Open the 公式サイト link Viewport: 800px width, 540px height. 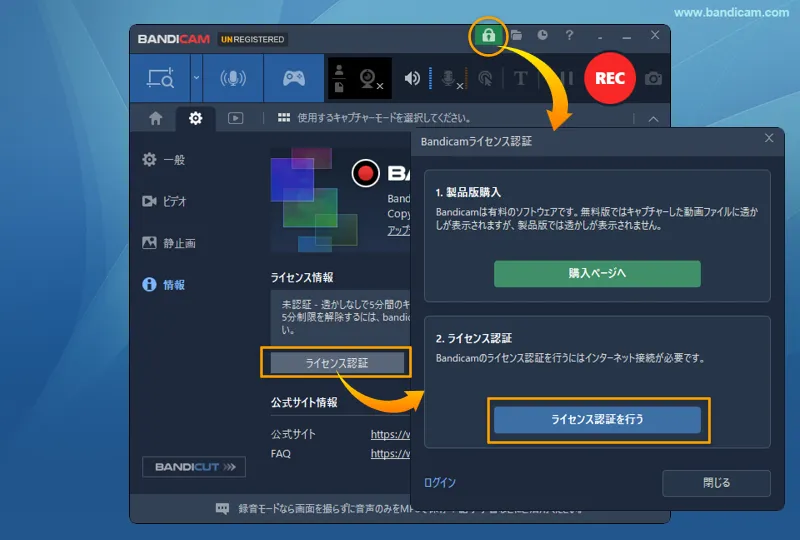click(390, 434)
